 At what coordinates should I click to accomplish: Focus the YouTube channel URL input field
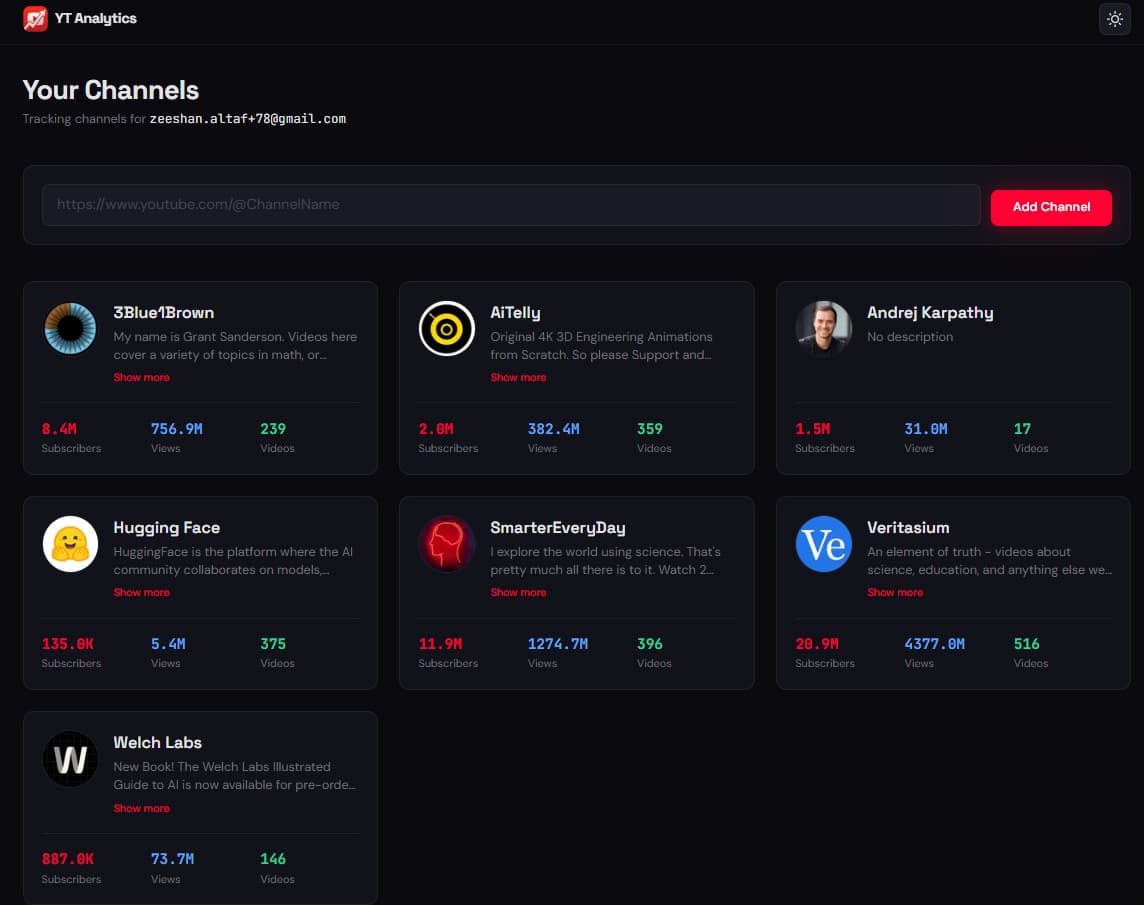pos(511,205)
